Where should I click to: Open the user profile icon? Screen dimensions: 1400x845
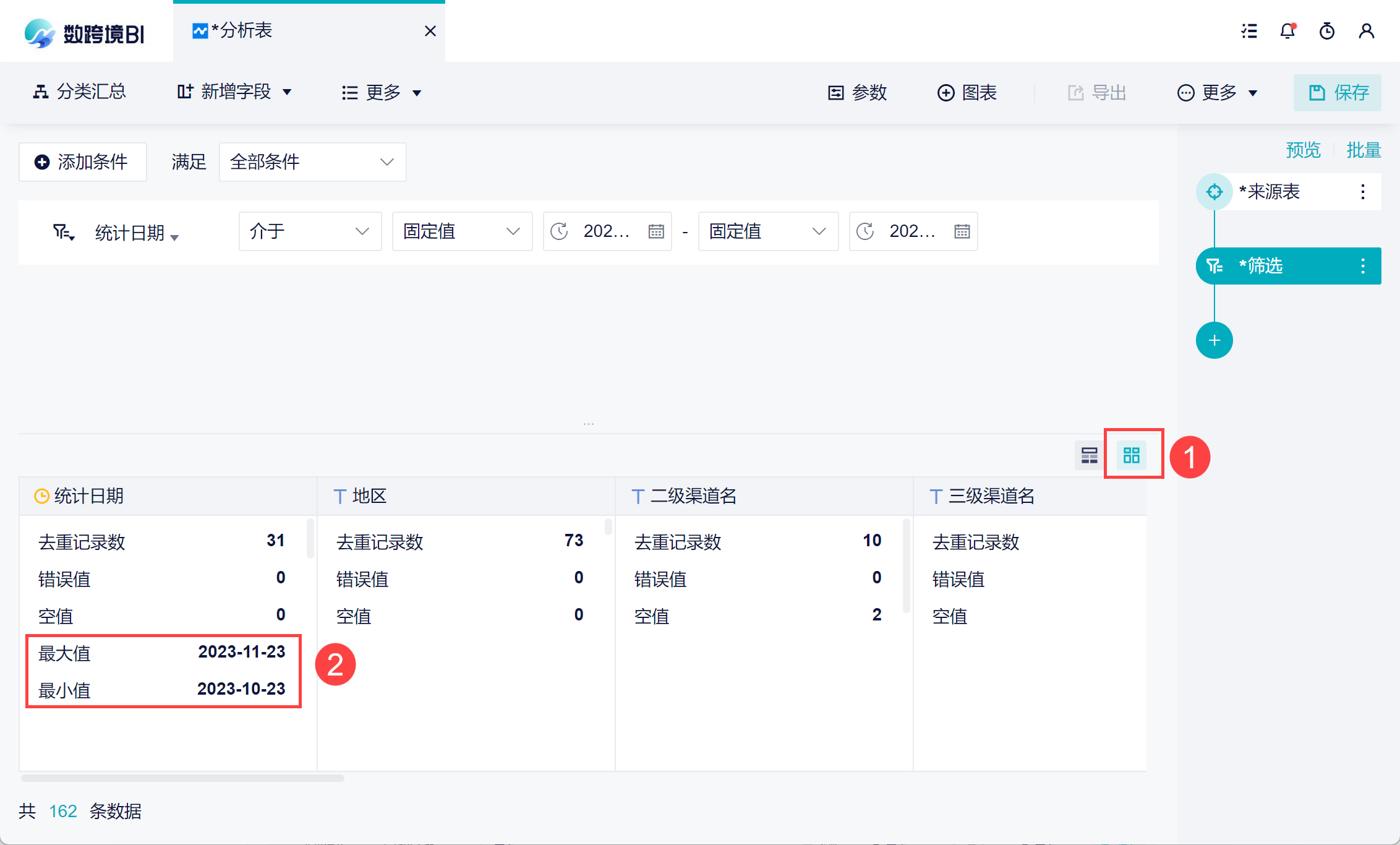[1367, 31]
